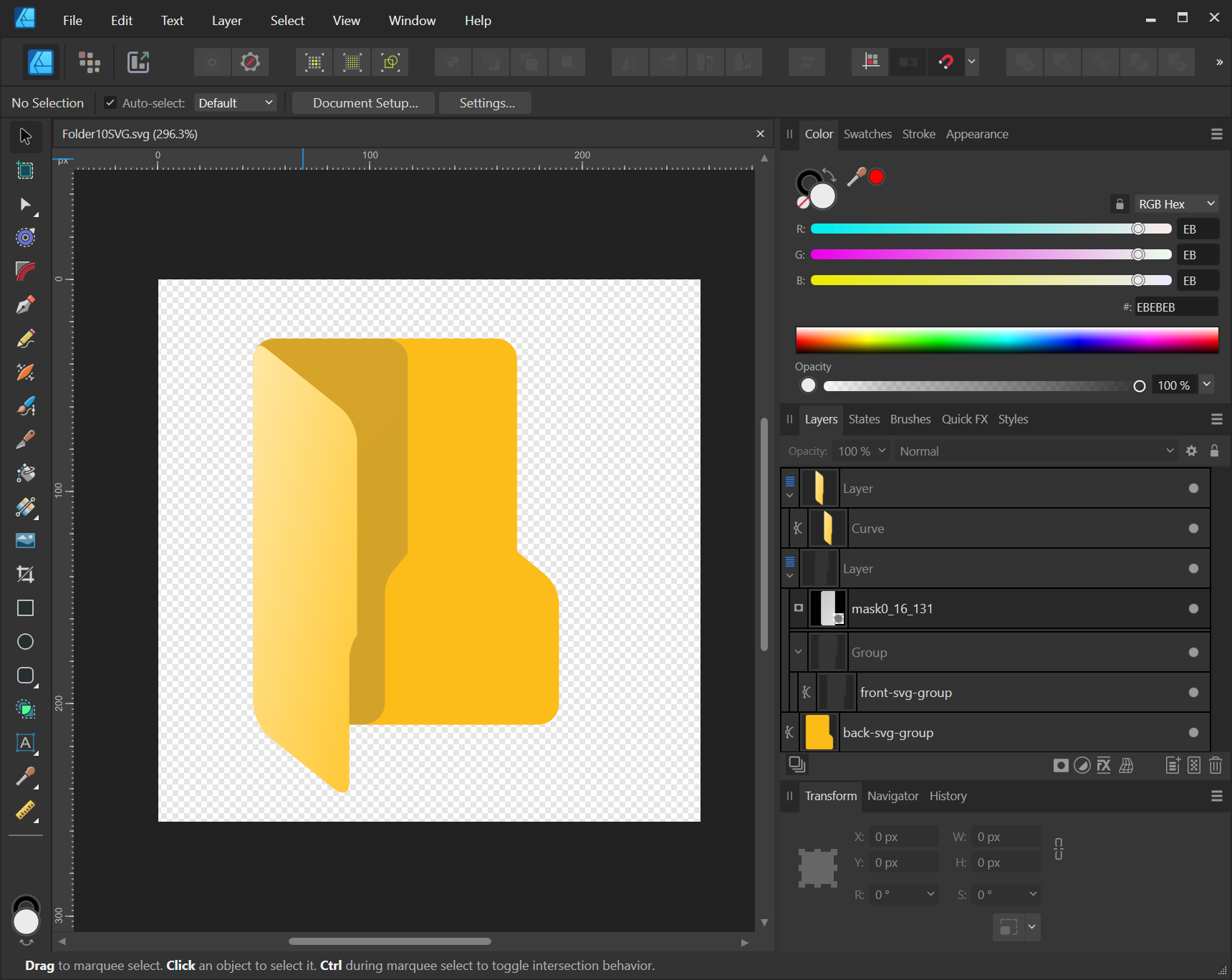
Task: Toggle visibility of top Layer row
Action: 1193,489
